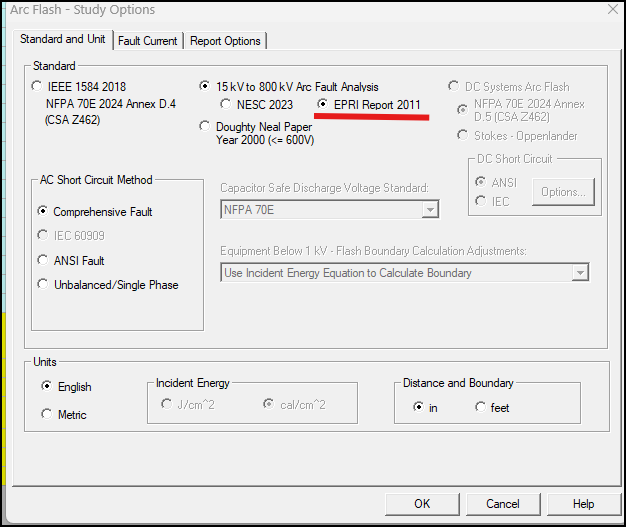Set distance and boundary to inches
The width and height of the screenshot is (626, 527).
pyautogui.click(x=418, y=408)
